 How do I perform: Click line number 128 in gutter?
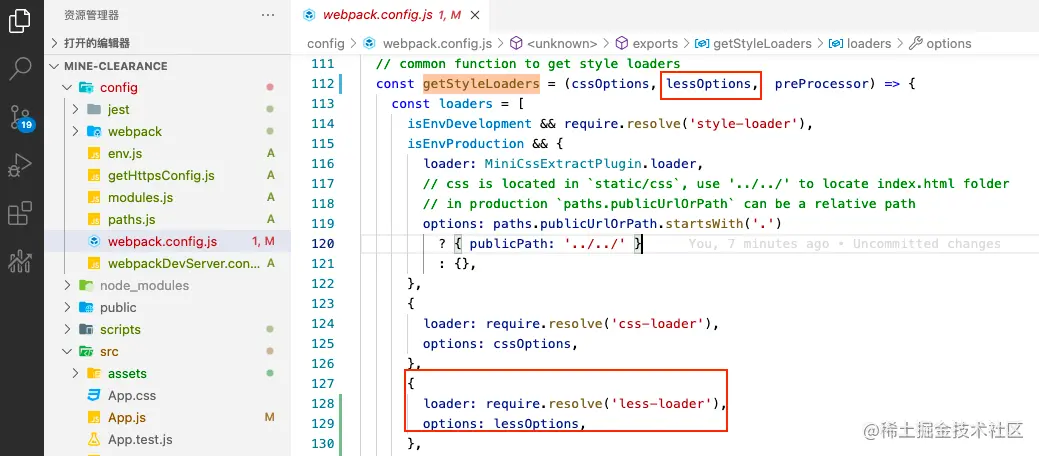(x=323, y=403)
